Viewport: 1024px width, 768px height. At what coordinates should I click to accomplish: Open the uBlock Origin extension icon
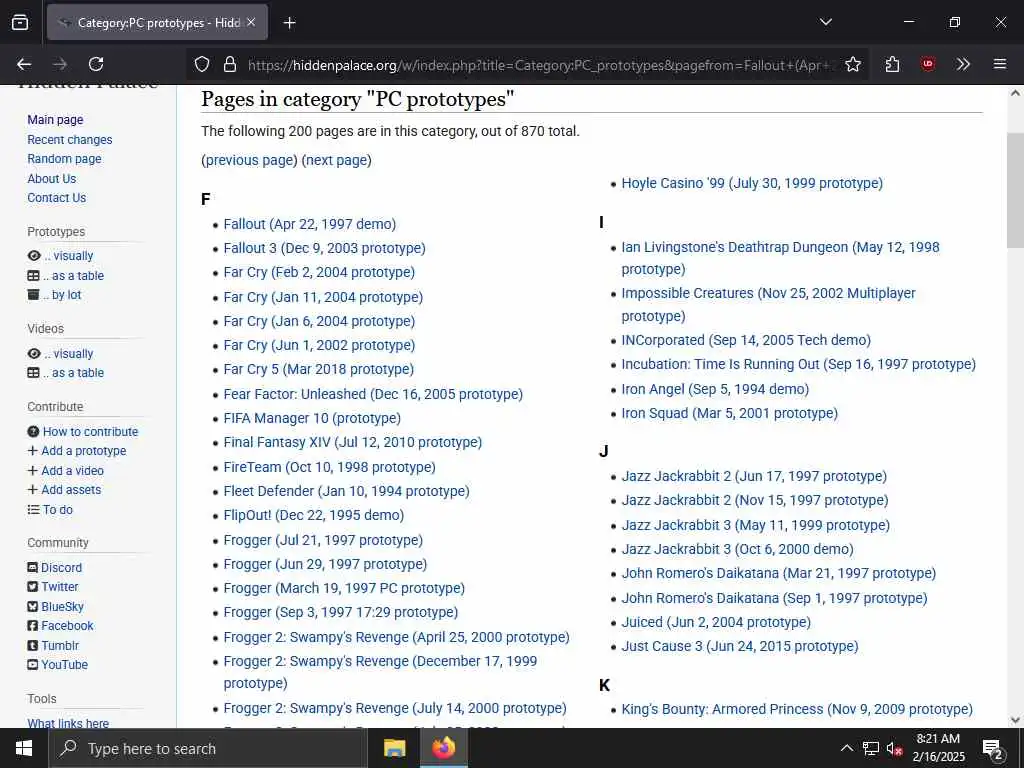[927, 64]
